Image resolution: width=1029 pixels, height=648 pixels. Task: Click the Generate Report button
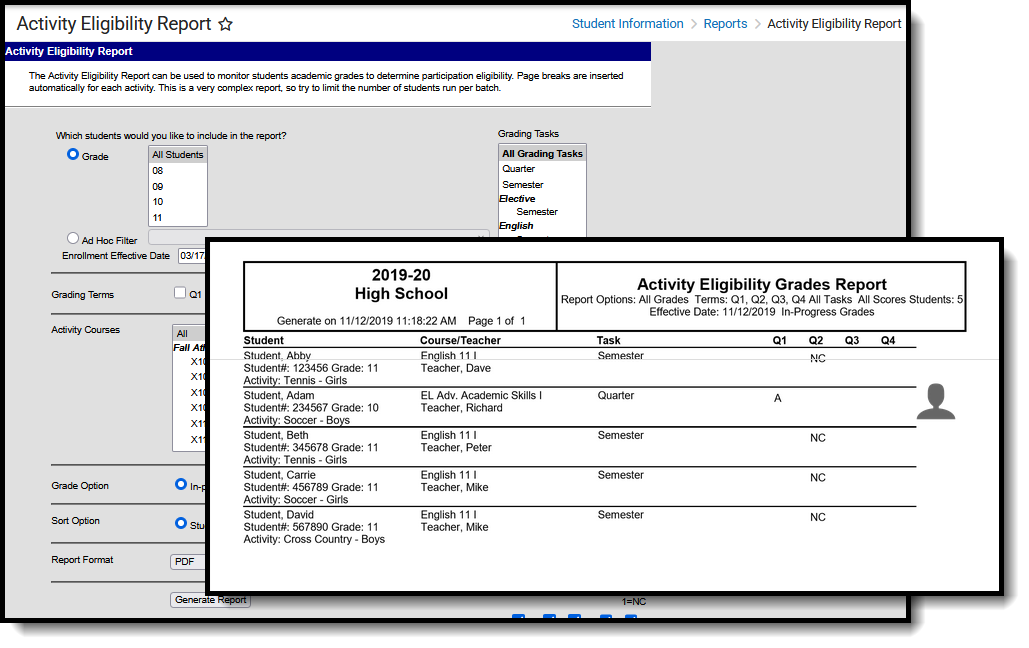[x=211, y=599]
